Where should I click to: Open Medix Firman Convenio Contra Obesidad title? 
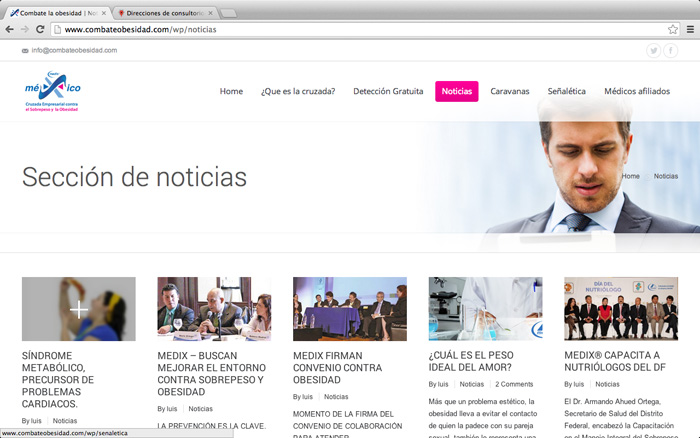338,367
